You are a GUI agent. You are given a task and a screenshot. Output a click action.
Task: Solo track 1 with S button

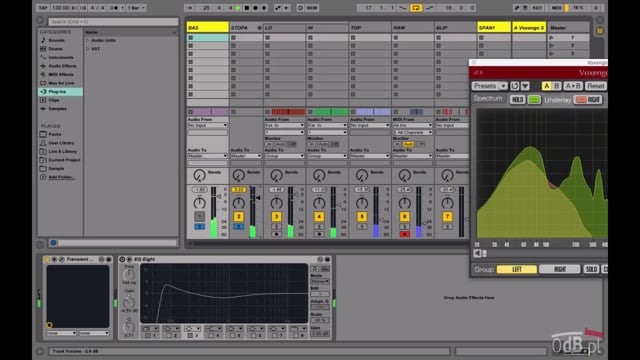click(x=199, y=227)
